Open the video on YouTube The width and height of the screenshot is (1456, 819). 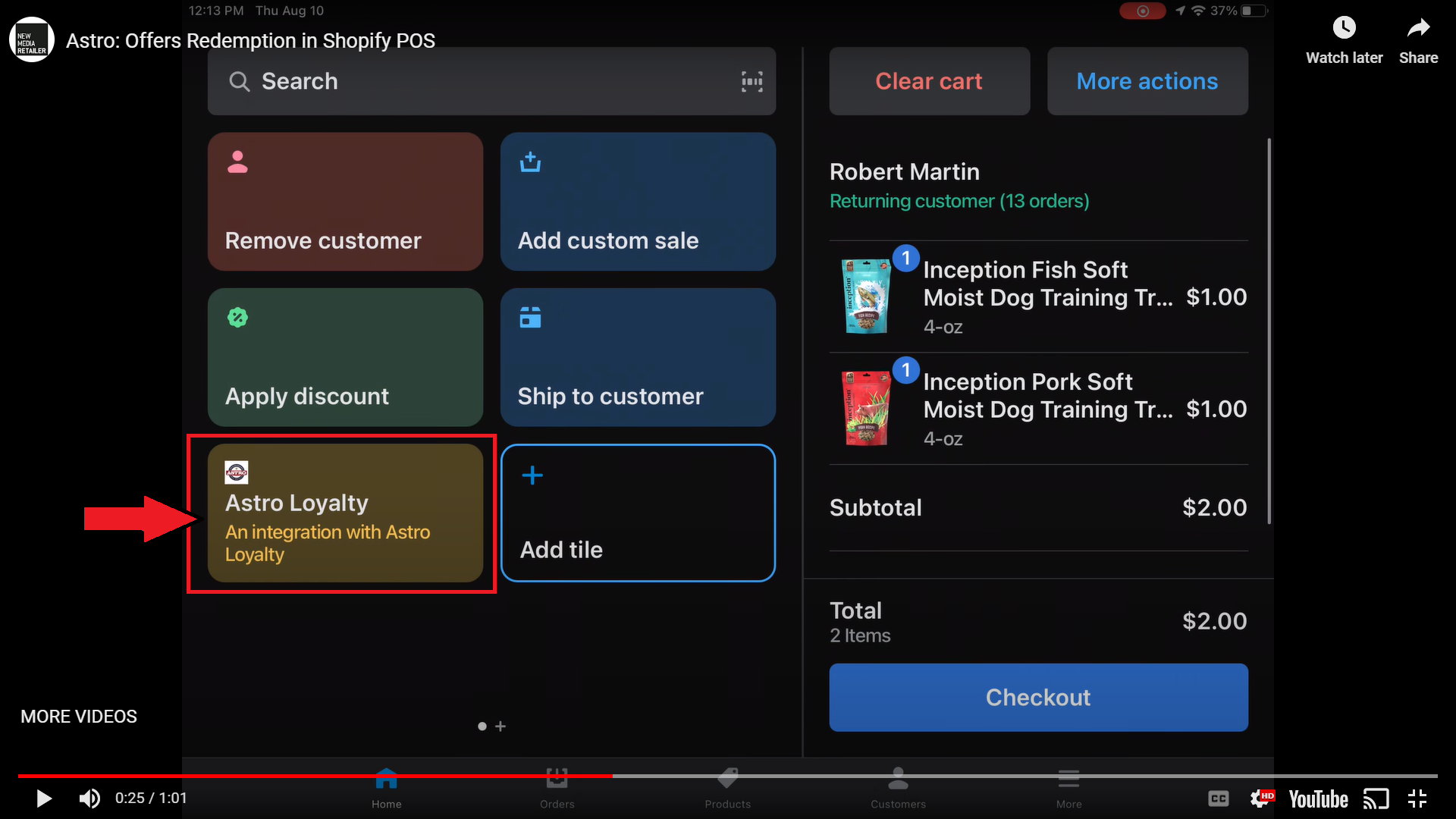point(1318,799)
